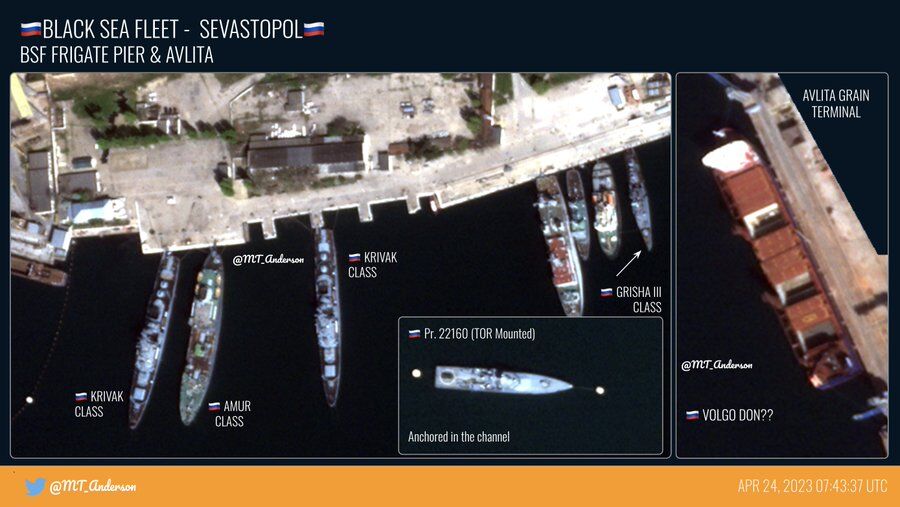900x507 pixels.
Task: Click the Russian flag before BLACK SEA FLEET
Action: tap(31, 29)
